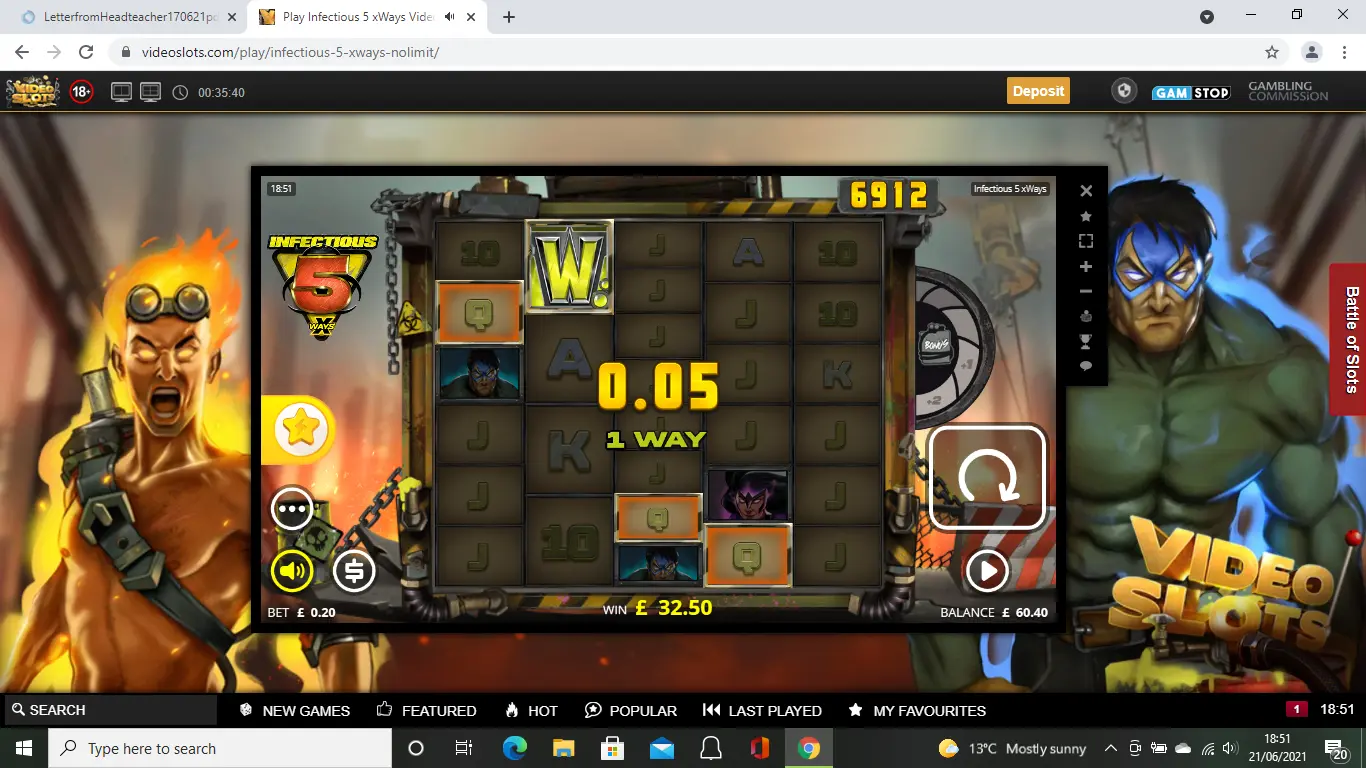Open the GAMSTOP link
1366x768 pixels.
click(x=1191, y=92)
